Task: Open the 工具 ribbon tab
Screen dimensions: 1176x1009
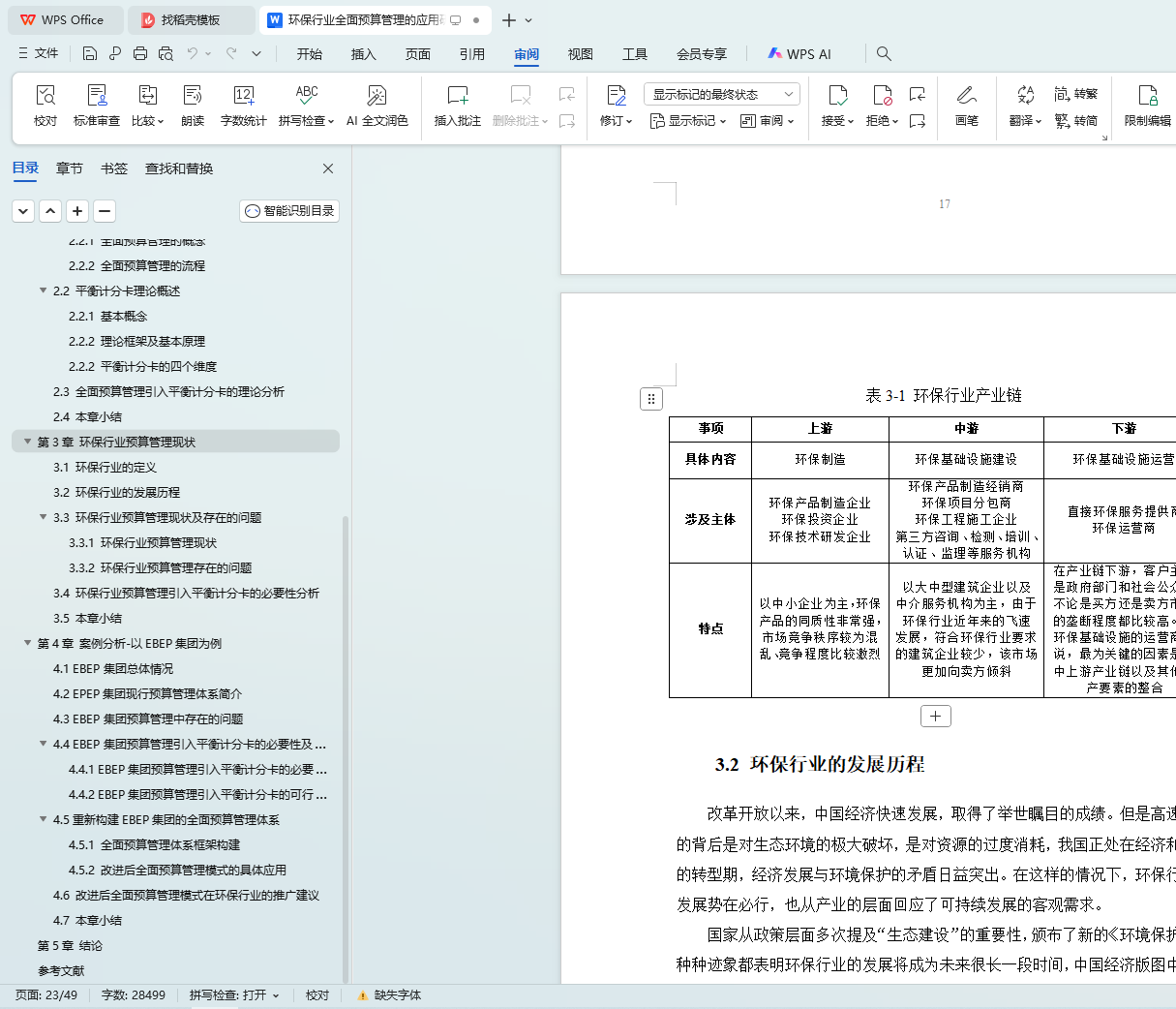Action: pos(634,54)
